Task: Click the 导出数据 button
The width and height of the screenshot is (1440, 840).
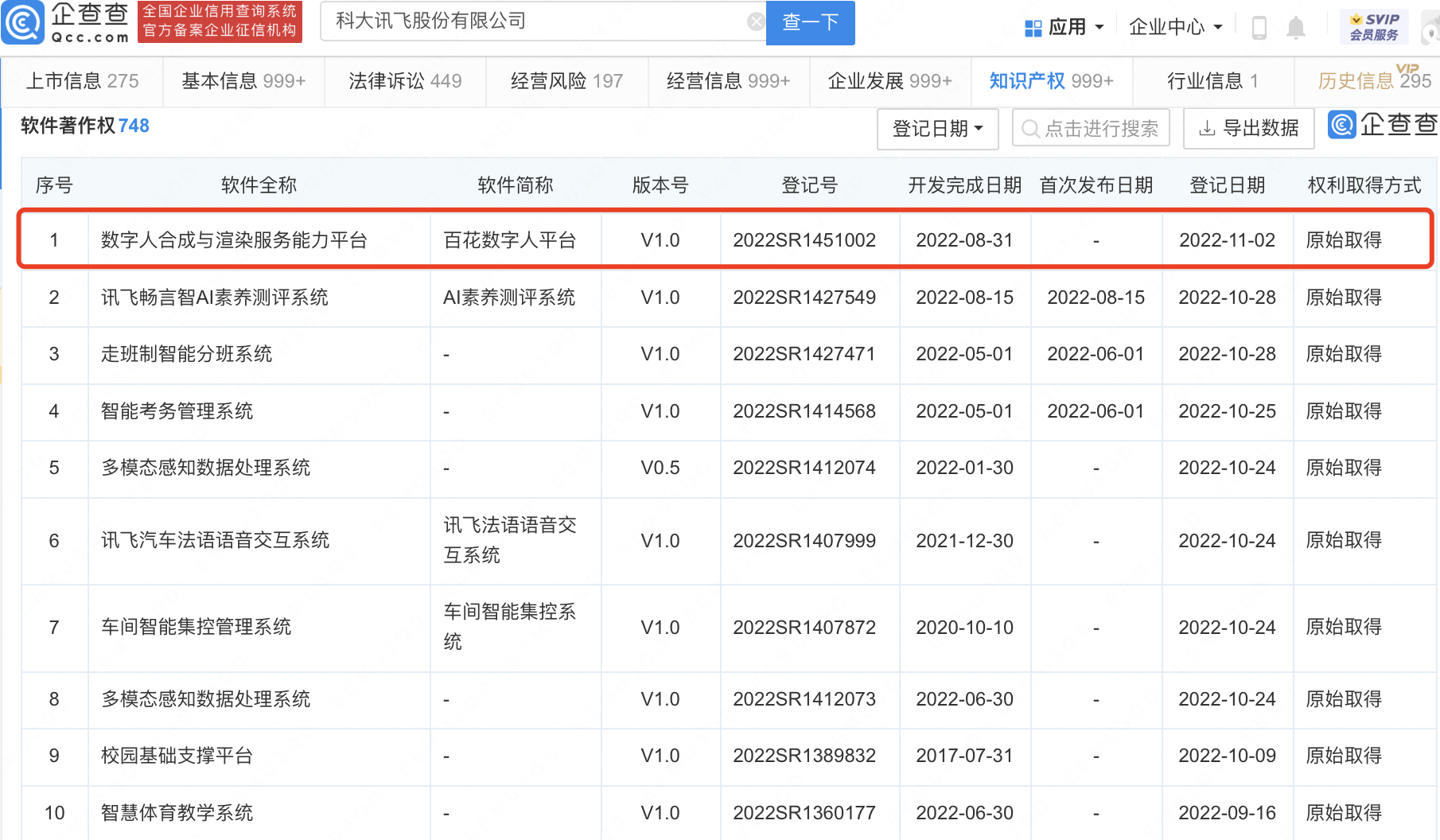Action: pyautogui.click(x=1248, y=129)
